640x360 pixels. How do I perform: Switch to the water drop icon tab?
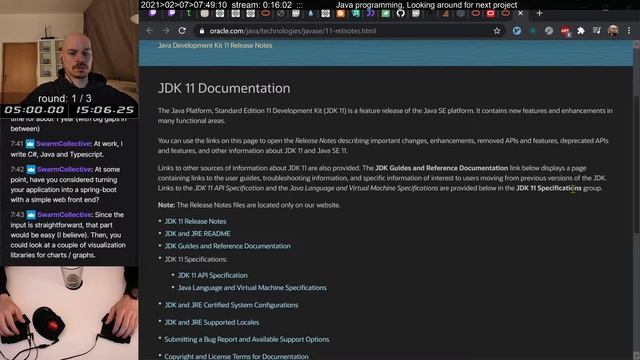point(311,13)
